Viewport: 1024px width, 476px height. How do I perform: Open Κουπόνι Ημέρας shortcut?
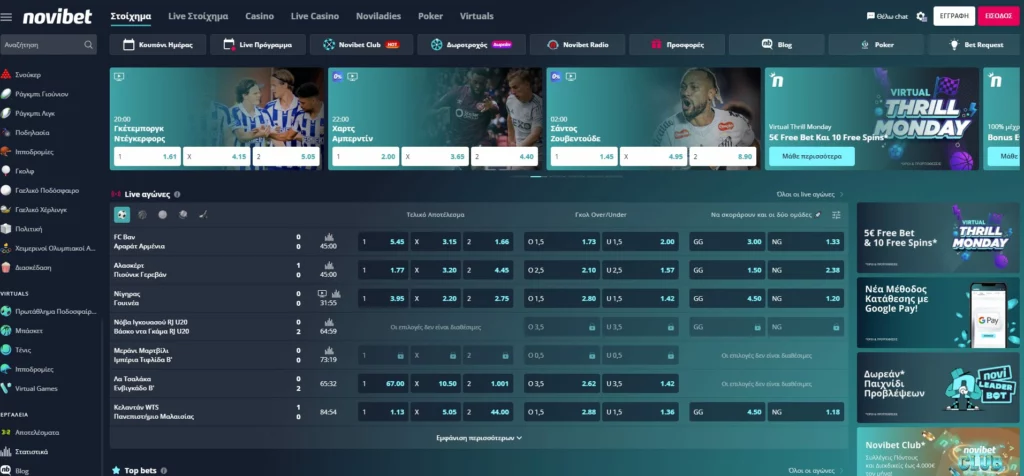click(x=158, y=45)
